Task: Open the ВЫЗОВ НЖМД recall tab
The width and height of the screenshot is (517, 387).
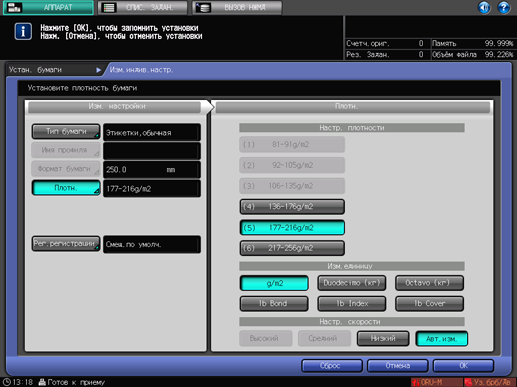Action: click(x=237, y=7)
